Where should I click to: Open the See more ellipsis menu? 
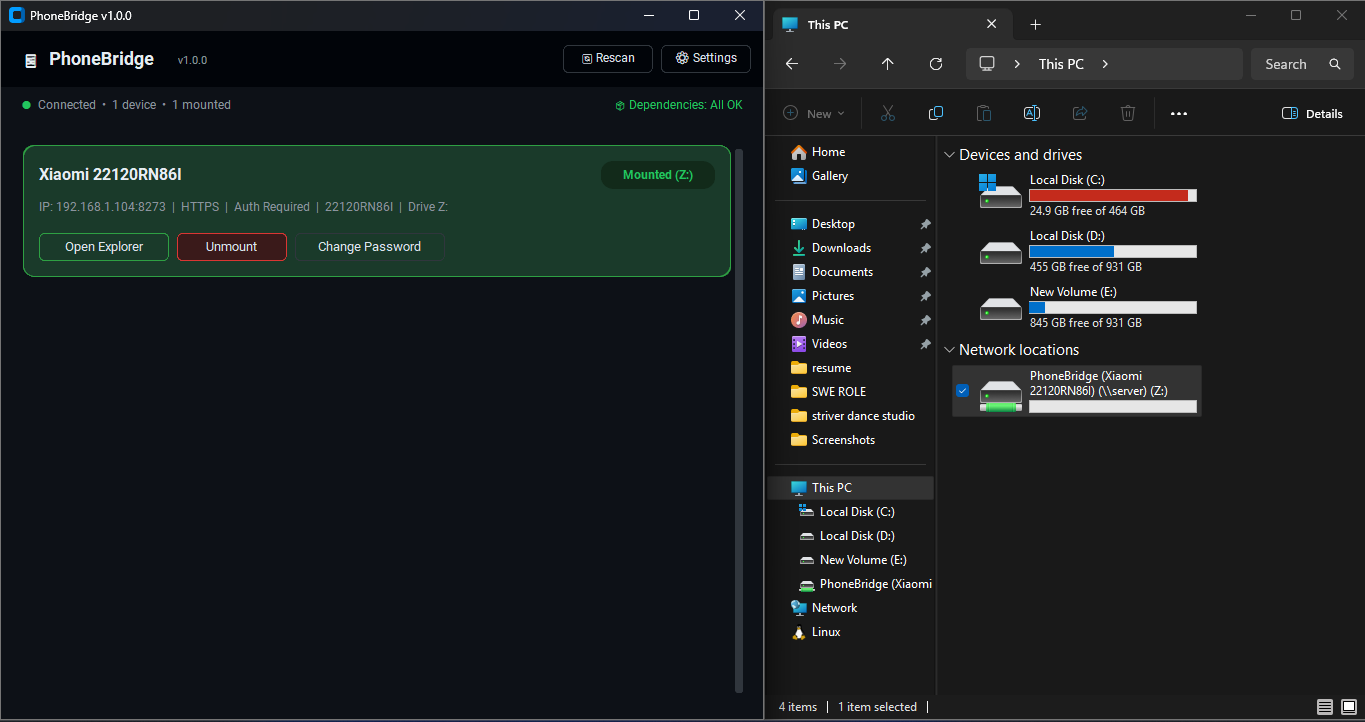point(1178,113)
